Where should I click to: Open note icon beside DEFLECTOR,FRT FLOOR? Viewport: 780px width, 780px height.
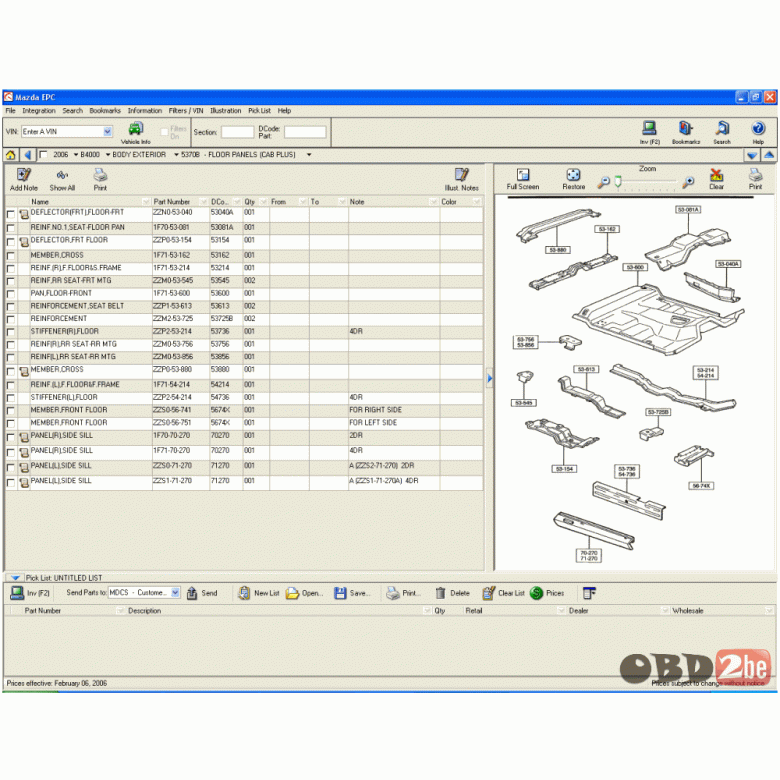coord(23,242)
